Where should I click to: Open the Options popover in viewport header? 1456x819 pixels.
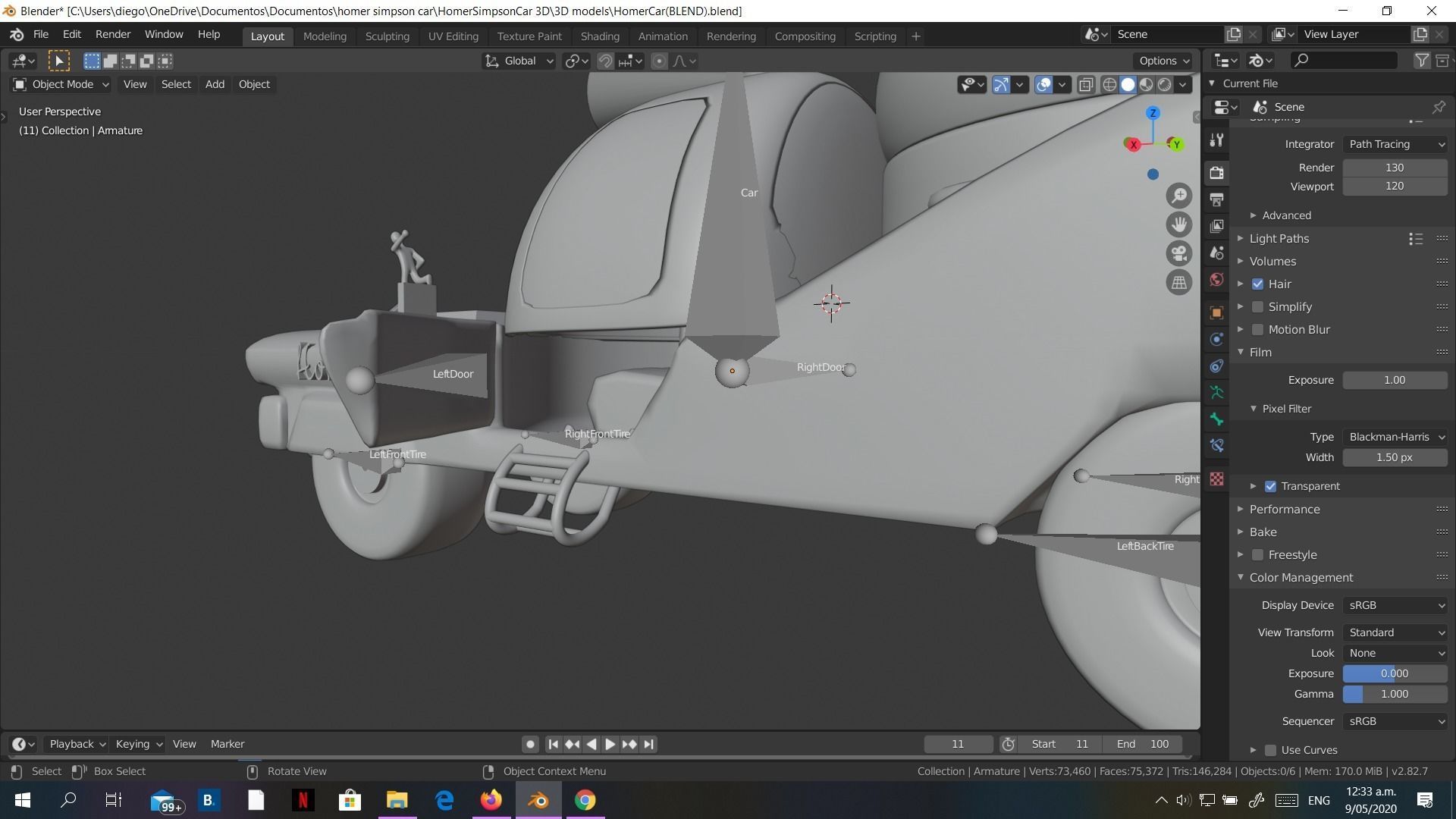[x=1163, y=61]
